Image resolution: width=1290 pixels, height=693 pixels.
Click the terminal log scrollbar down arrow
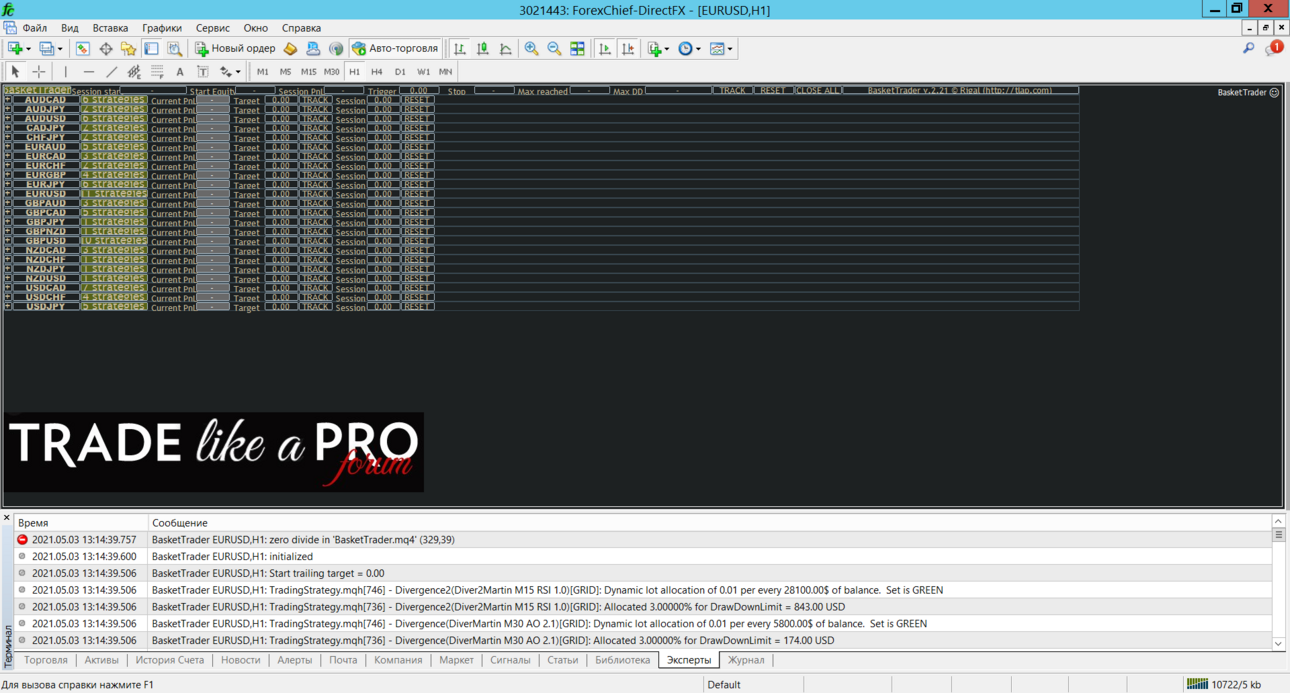point(1278,644)
